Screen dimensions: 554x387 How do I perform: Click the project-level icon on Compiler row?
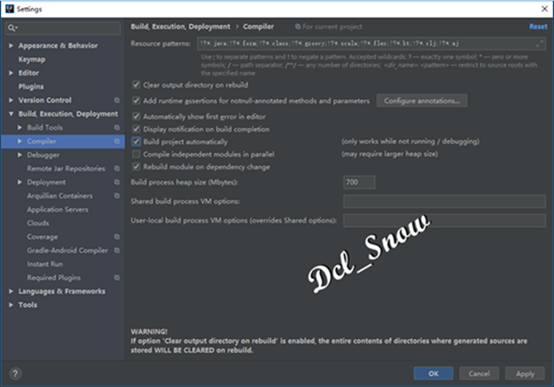coord(117,141)
